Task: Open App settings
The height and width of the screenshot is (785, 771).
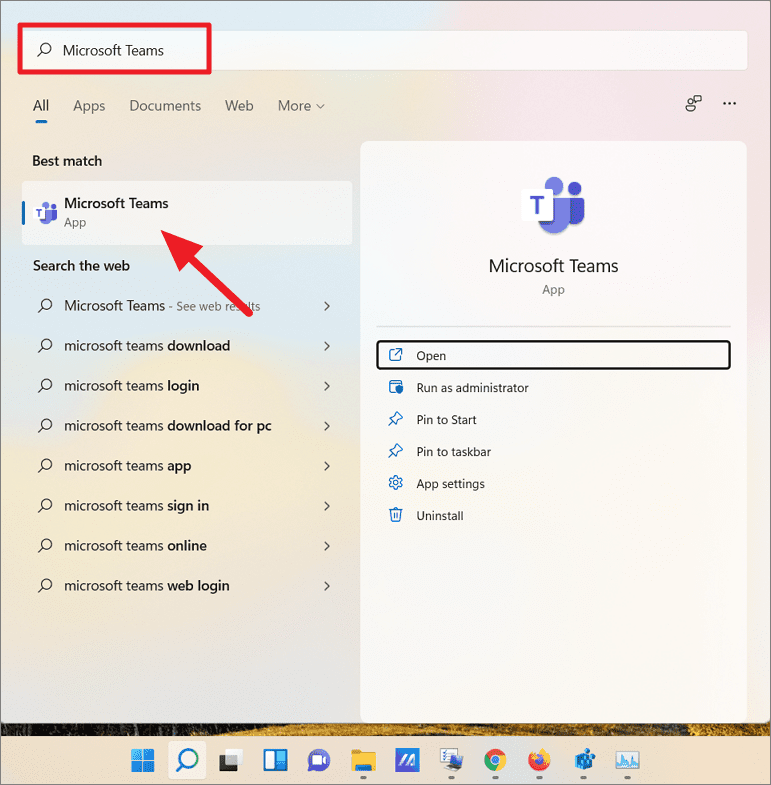Action: pyautogui.click(x=553, y=484)
